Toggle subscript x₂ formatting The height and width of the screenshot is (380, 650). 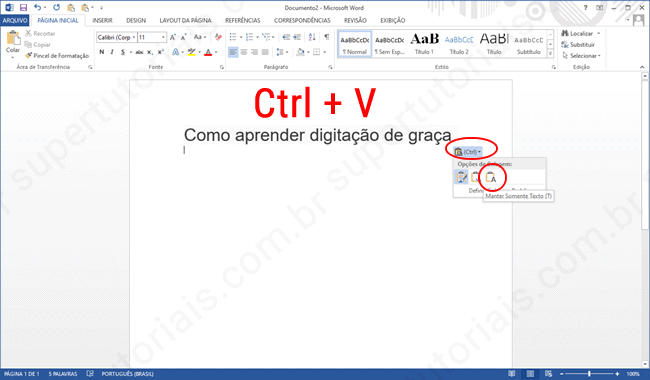[150, 52]
